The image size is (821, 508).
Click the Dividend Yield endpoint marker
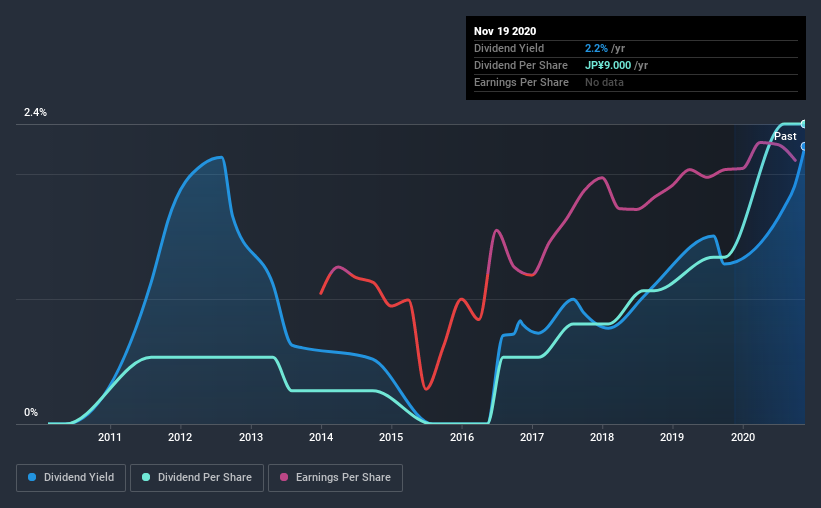click(x=804, y=146)
